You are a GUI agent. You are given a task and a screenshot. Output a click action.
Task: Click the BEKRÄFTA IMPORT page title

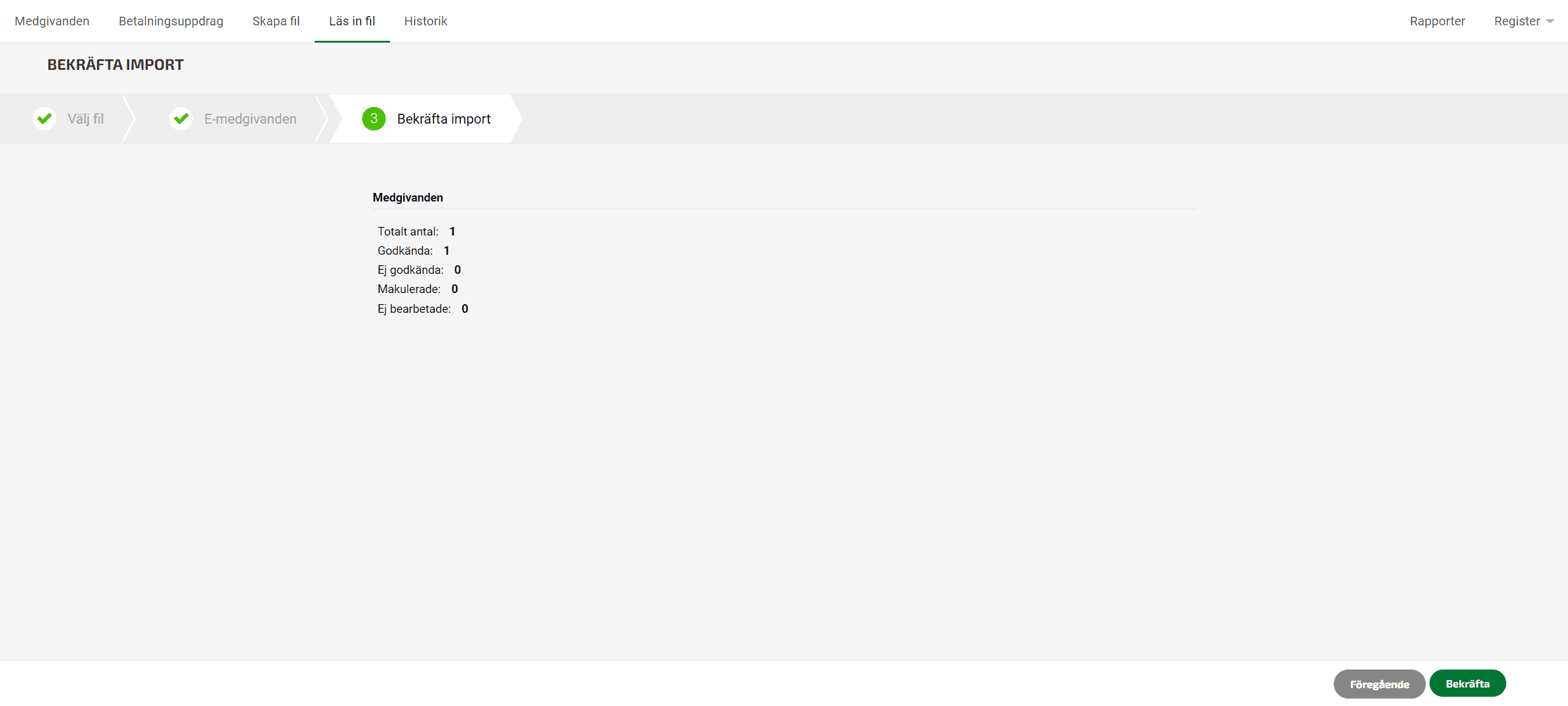coord(116,65)
